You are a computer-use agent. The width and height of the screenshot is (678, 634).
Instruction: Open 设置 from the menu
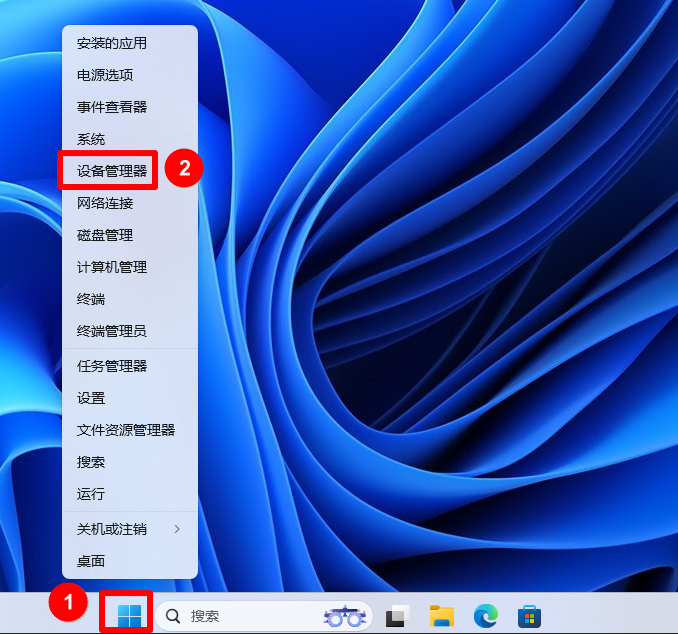[130, 398]
